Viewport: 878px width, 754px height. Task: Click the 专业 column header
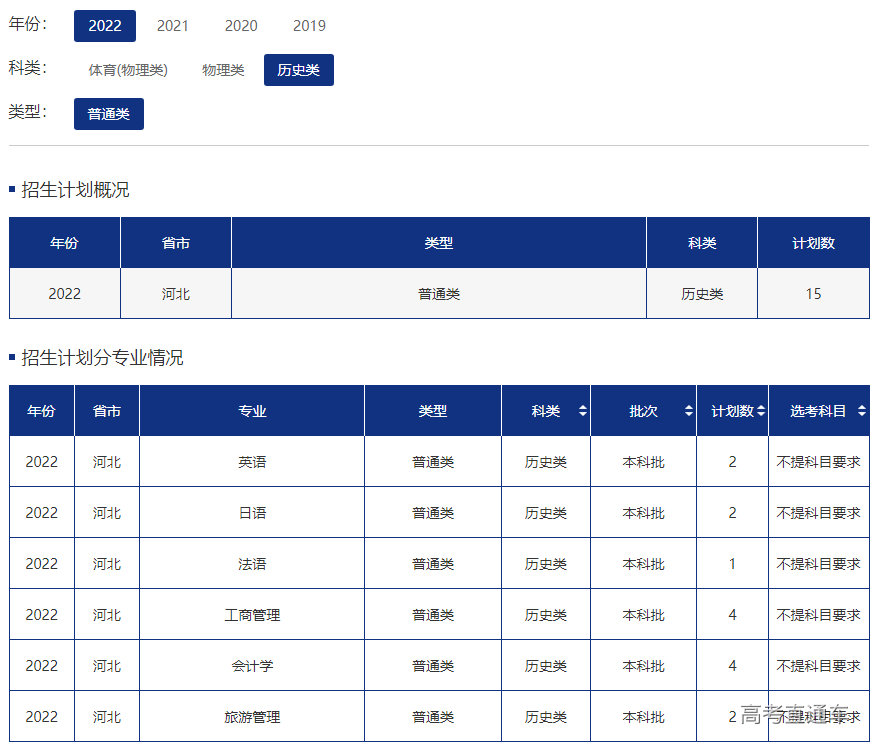(252, 411)
